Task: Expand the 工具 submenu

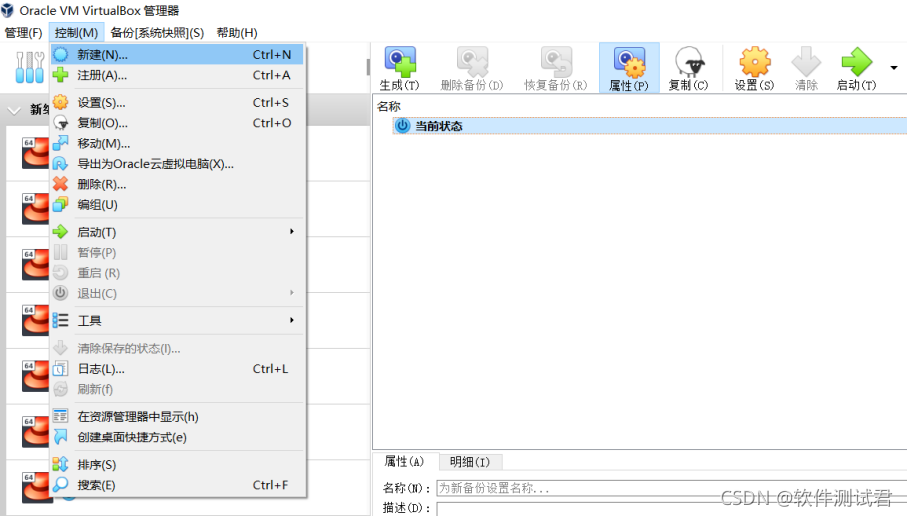Action: coord(177,320)
